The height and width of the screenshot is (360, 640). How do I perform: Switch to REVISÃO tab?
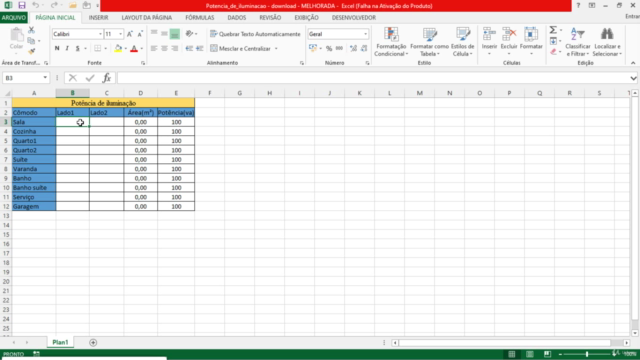point(270,18)
